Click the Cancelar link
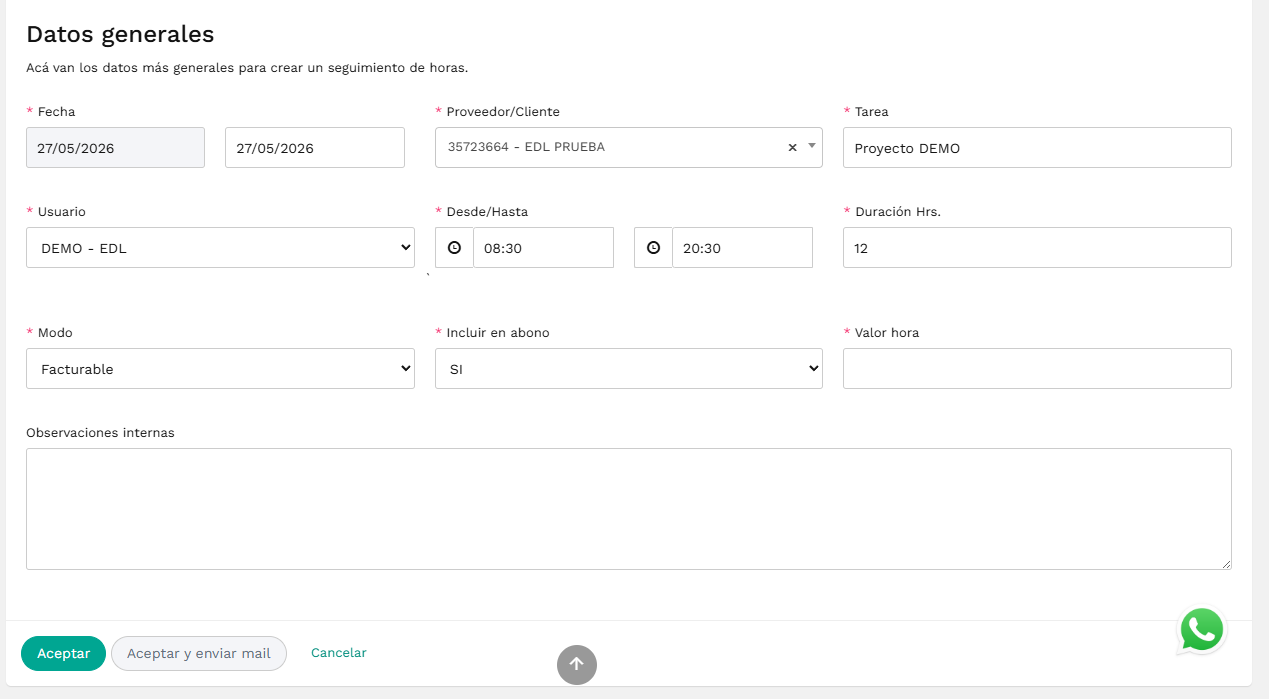The image size is (1269, 699). pyautogui.click(x=339, y=653)
